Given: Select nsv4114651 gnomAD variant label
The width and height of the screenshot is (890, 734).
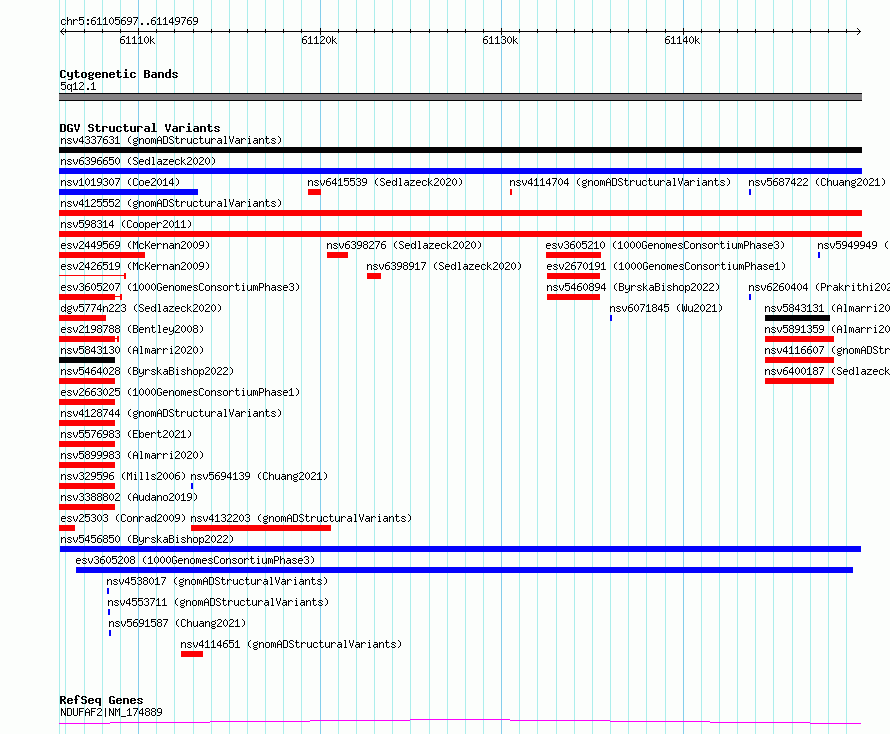Looking at the screenshot, I should [291, 644].
